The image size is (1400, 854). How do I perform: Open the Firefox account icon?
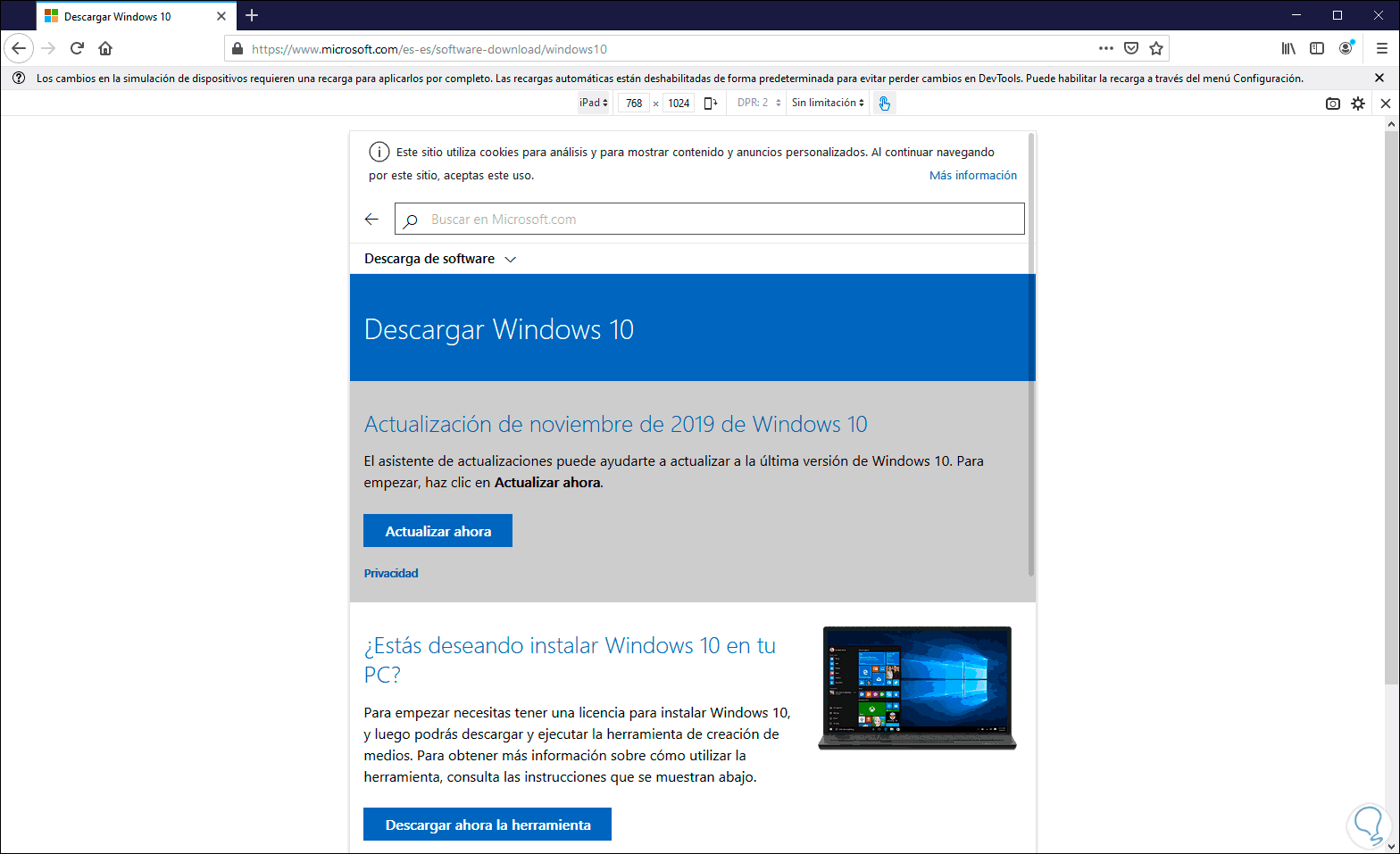pyautogui.click(x=1346, y=48)
